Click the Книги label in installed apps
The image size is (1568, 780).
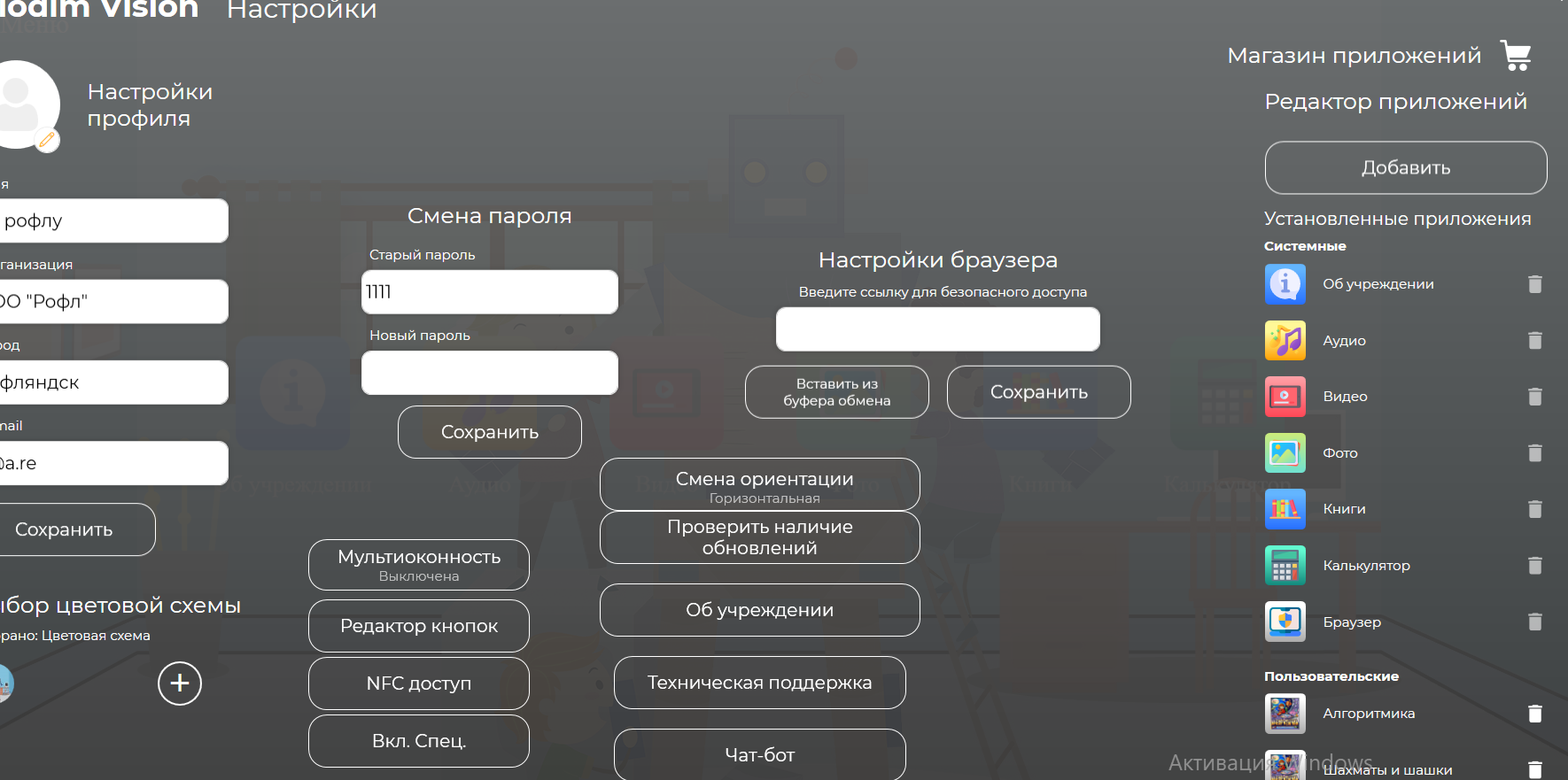click(x=1344, y=509)
